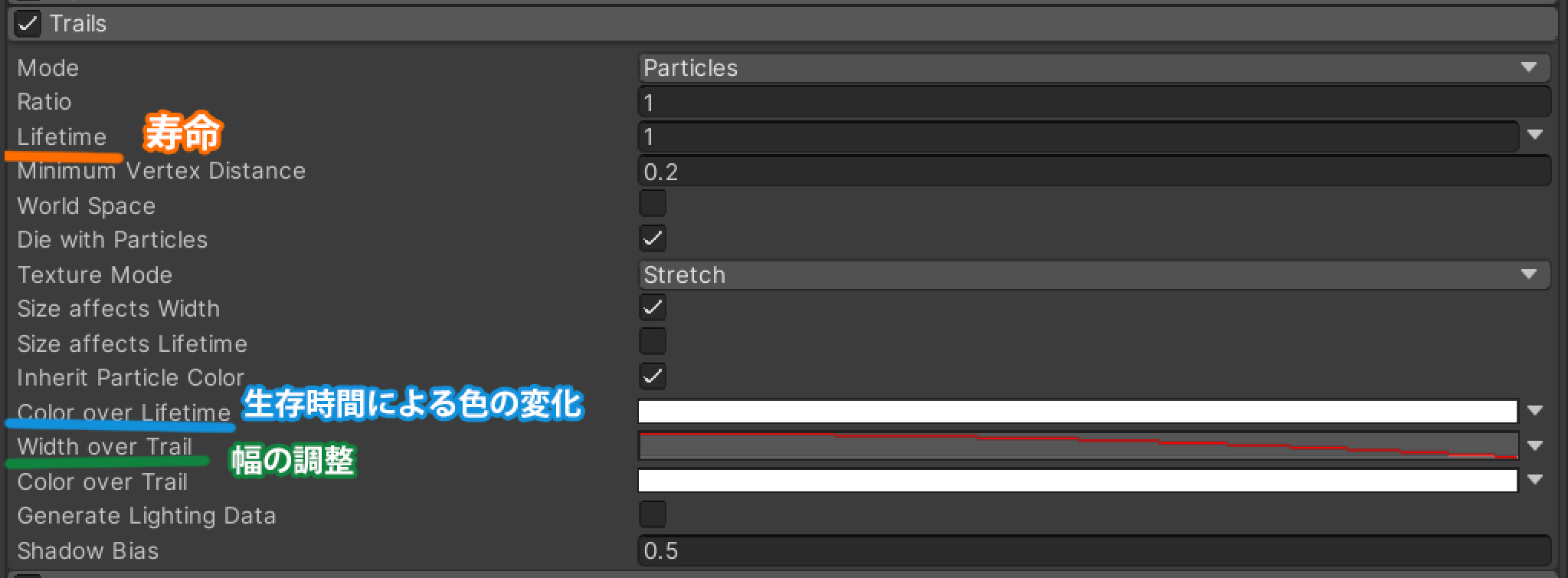Expand Color over Lifetime mode arrow
Viewport: 1568px width, 578px height.
tap(1535, 411)
